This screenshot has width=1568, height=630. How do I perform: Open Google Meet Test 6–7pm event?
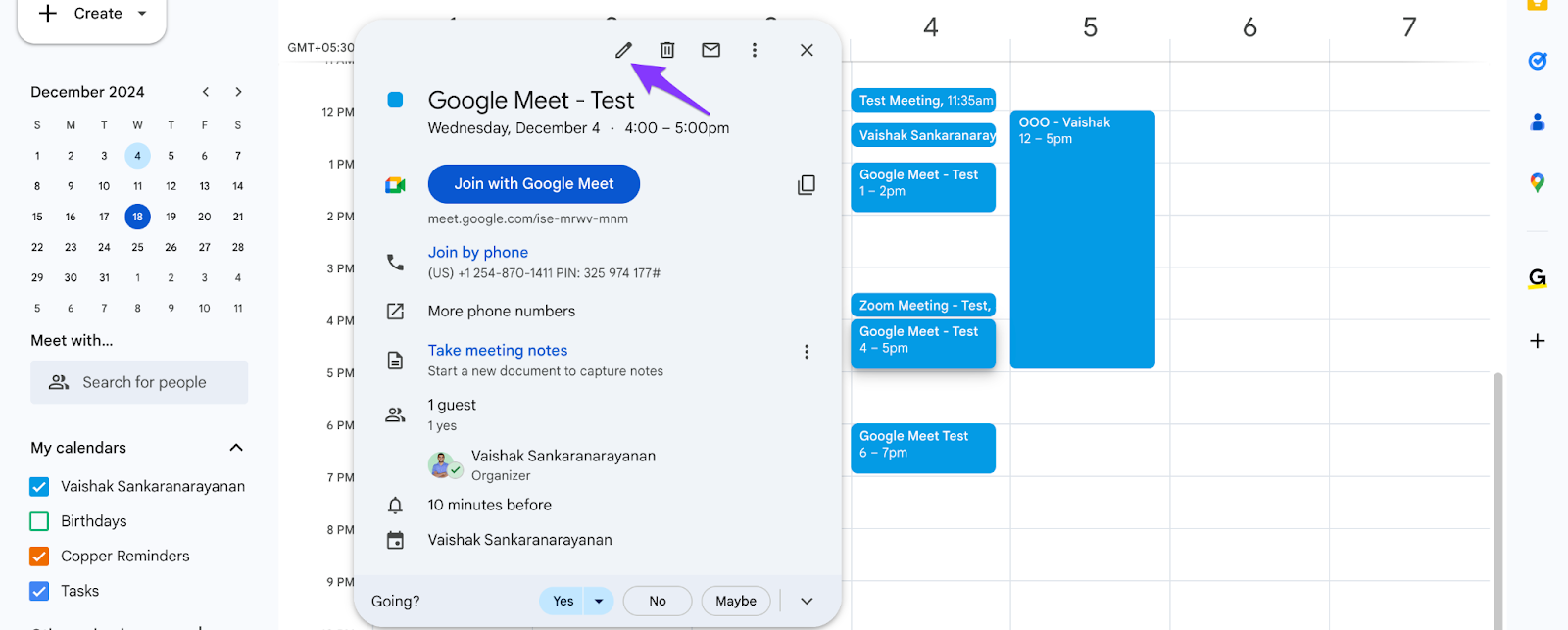[x=923, y=448]
